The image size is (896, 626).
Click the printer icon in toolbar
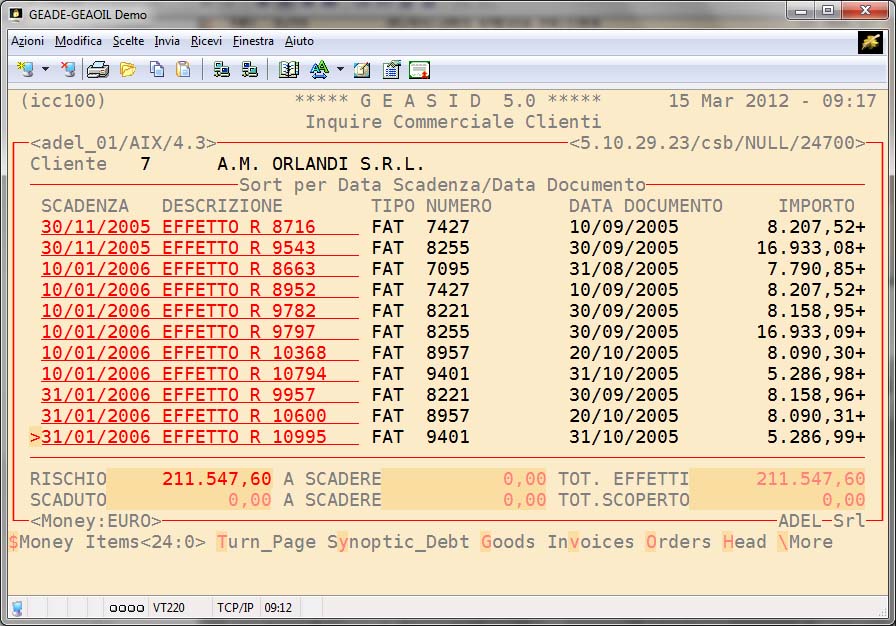(x=97, y=70)
